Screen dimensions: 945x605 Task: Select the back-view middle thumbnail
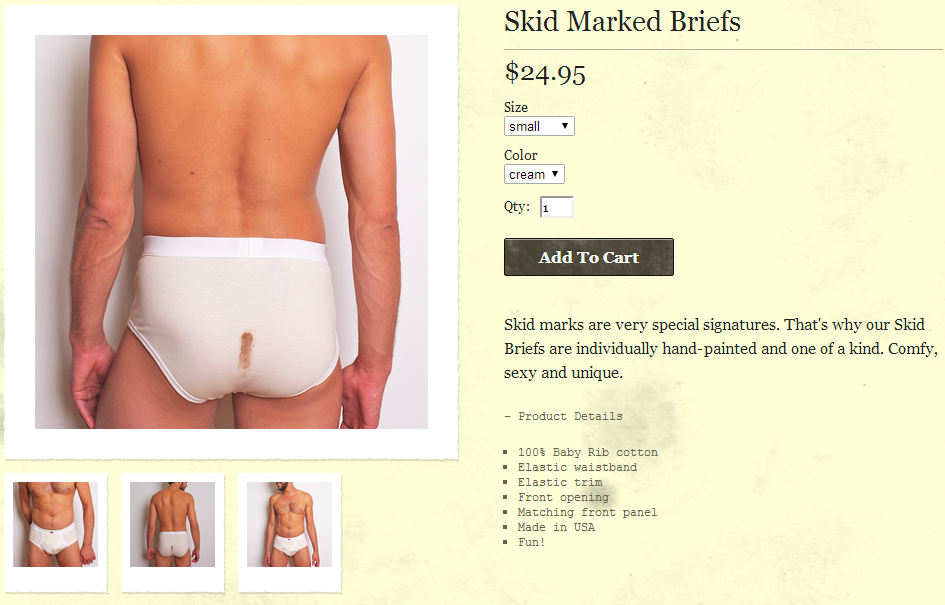[x=172, y=524]
